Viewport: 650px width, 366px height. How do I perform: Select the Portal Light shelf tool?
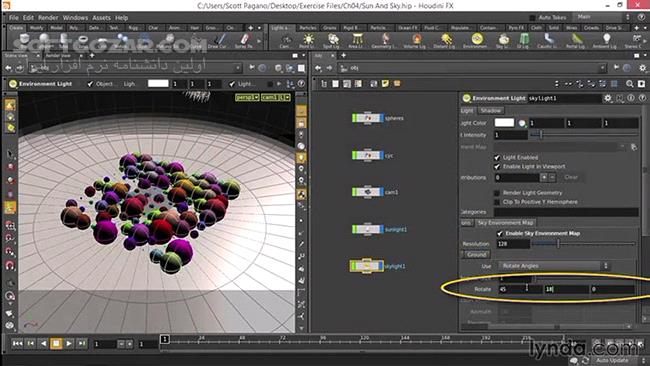pos(577,41)
